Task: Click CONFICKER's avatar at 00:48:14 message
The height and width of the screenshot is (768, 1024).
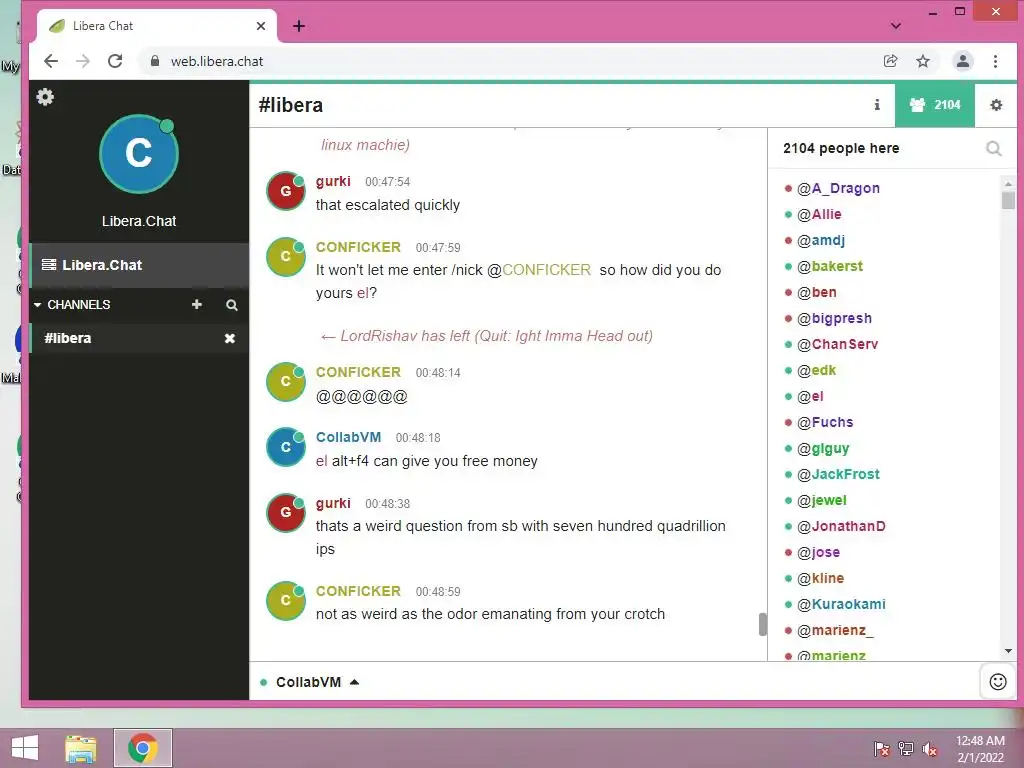Action: 285,381
